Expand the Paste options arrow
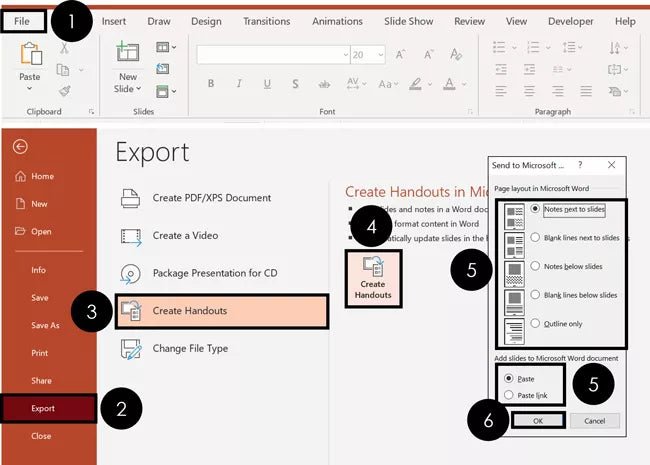The image size is (650, 465). (29, 88)
